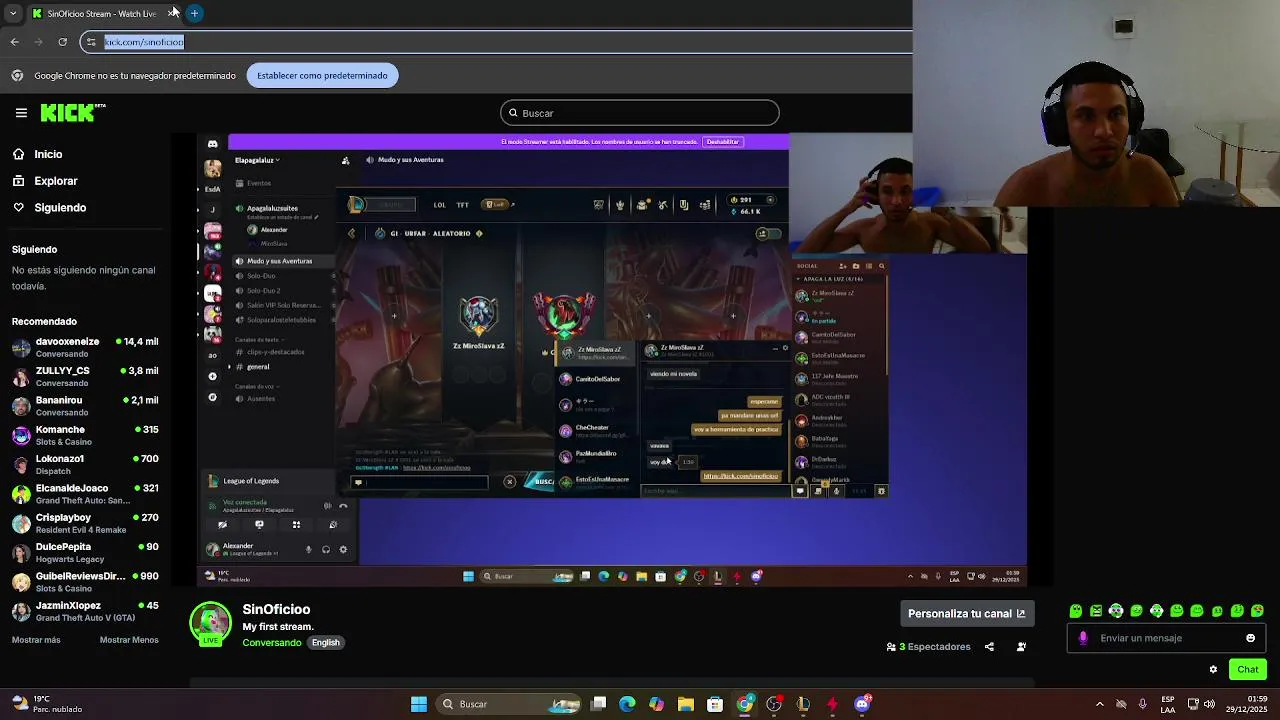The image size is (1280, 720).
Task: Open Explorar in the sidebar
Action: click(55, 181)
